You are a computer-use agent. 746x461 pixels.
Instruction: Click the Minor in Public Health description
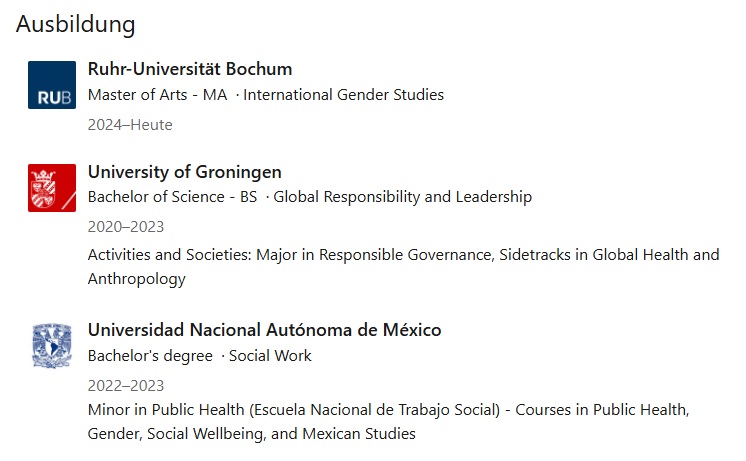(389, 422)
